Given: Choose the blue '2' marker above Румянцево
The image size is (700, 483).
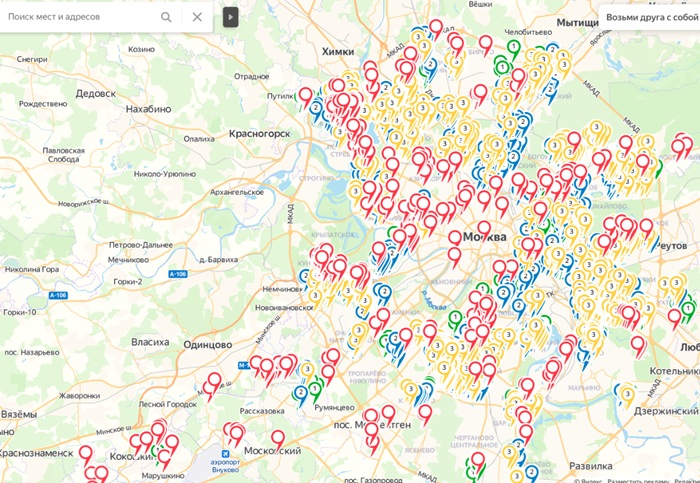Looking at the screenshot, I should (x=301, y=392).
